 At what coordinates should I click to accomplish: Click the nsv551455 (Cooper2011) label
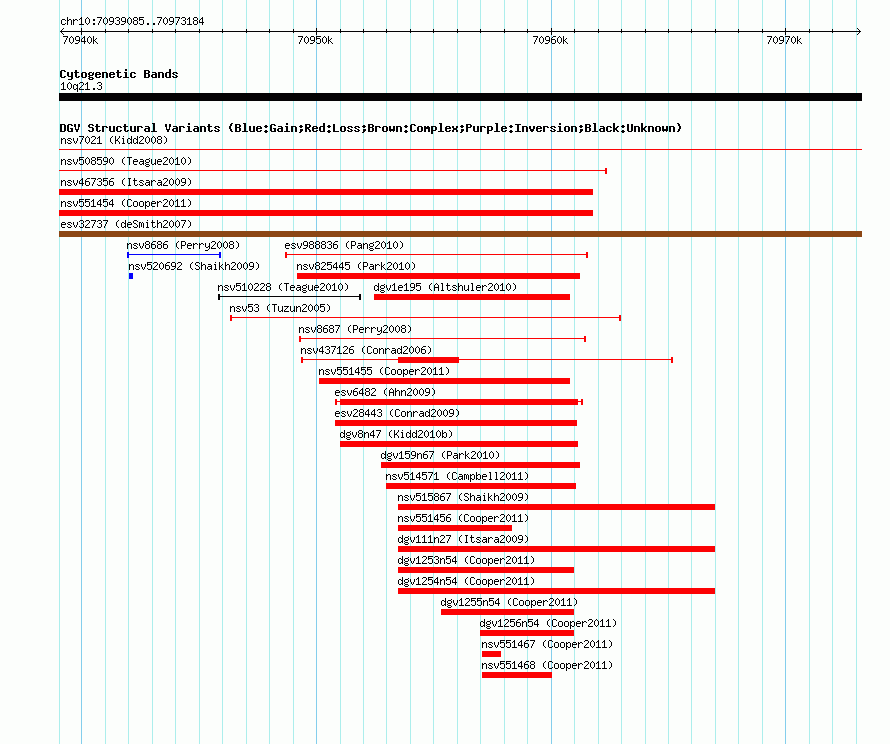tap(384, 371)
